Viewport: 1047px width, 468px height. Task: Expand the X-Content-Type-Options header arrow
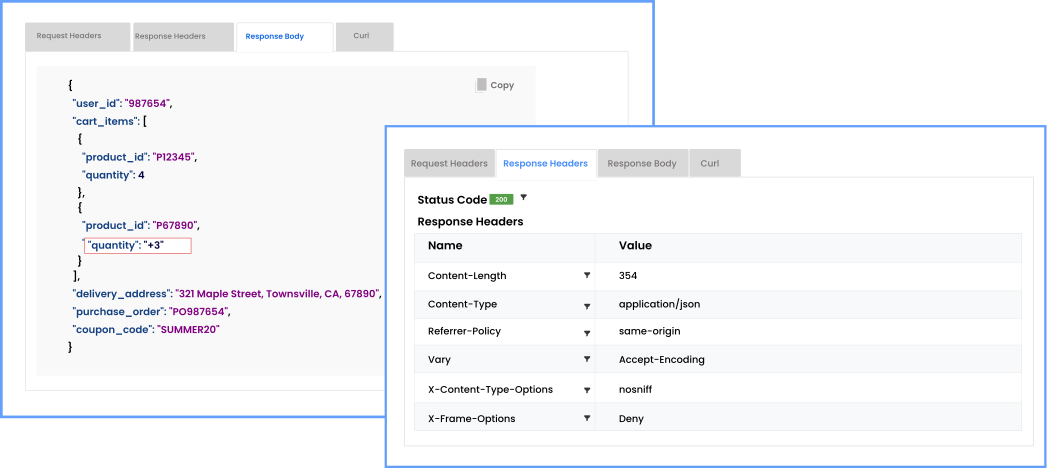(587, 389)
